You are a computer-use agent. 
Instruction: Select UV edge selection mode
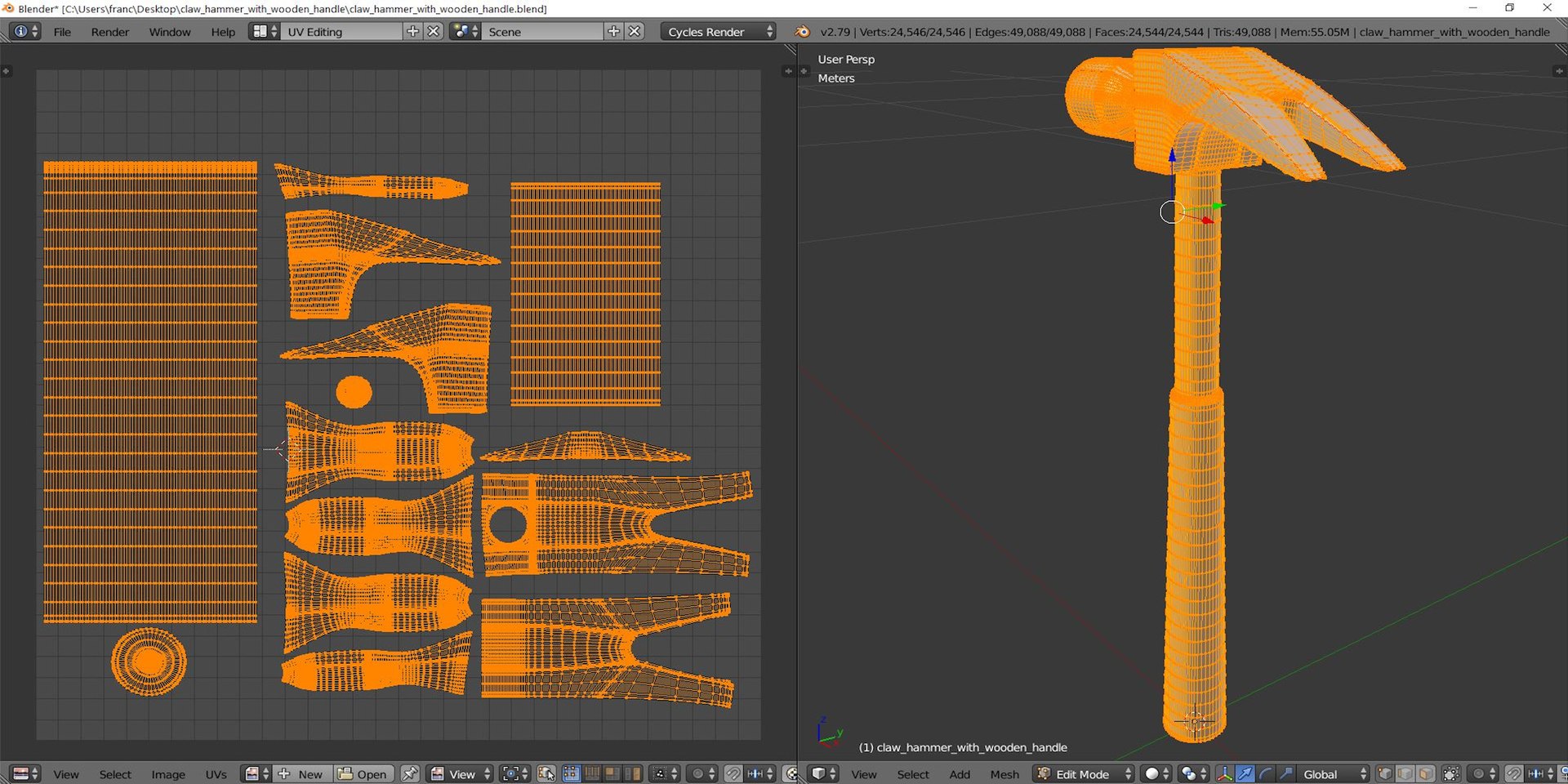tap(592, 773)
